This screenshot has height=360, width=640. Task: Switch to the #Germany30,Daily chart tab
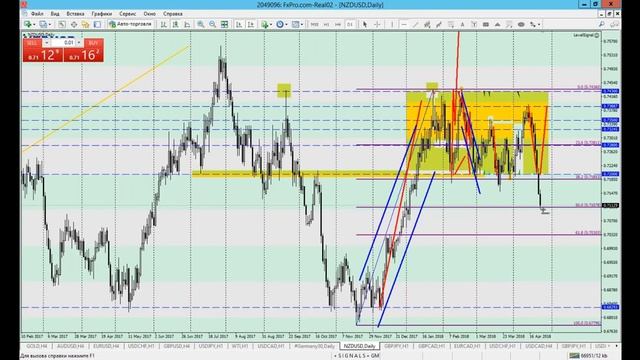pos(314,346)
